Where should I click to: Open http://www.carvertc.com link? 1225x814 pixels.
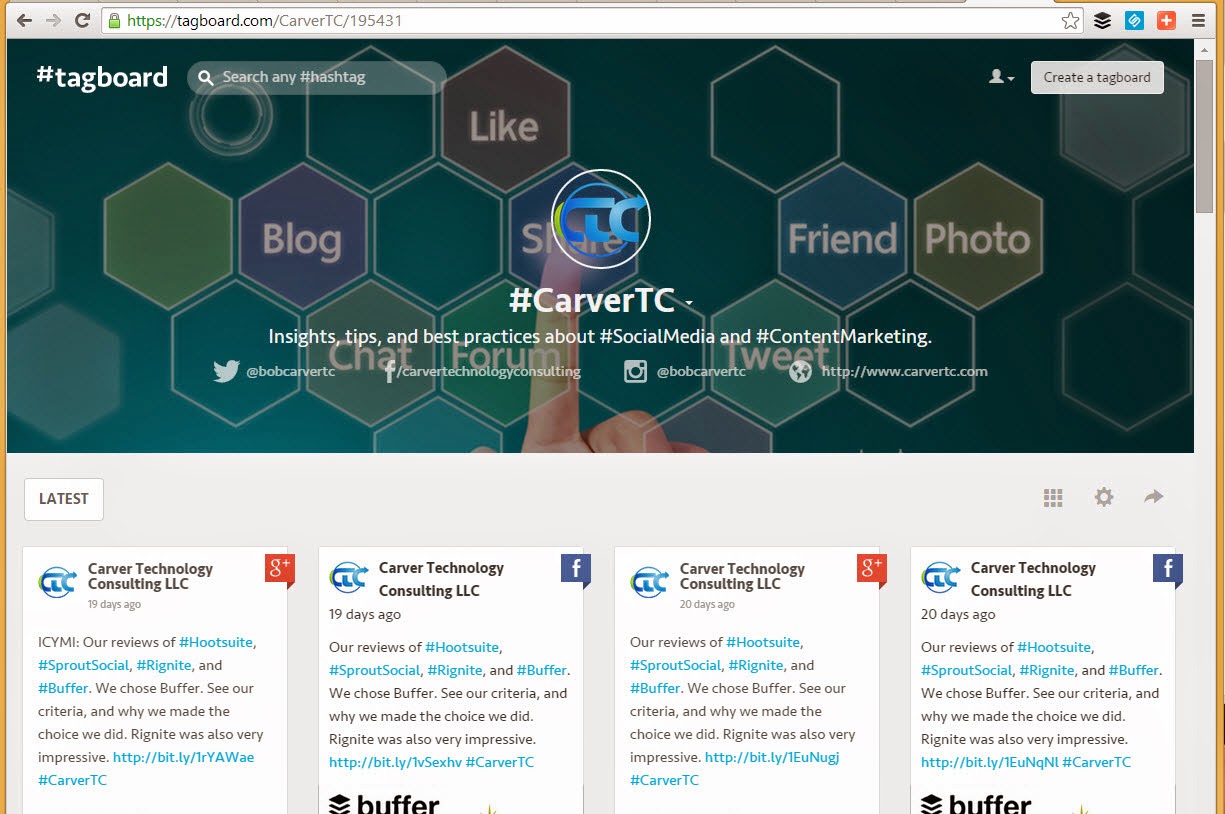[x=904, y=371]
